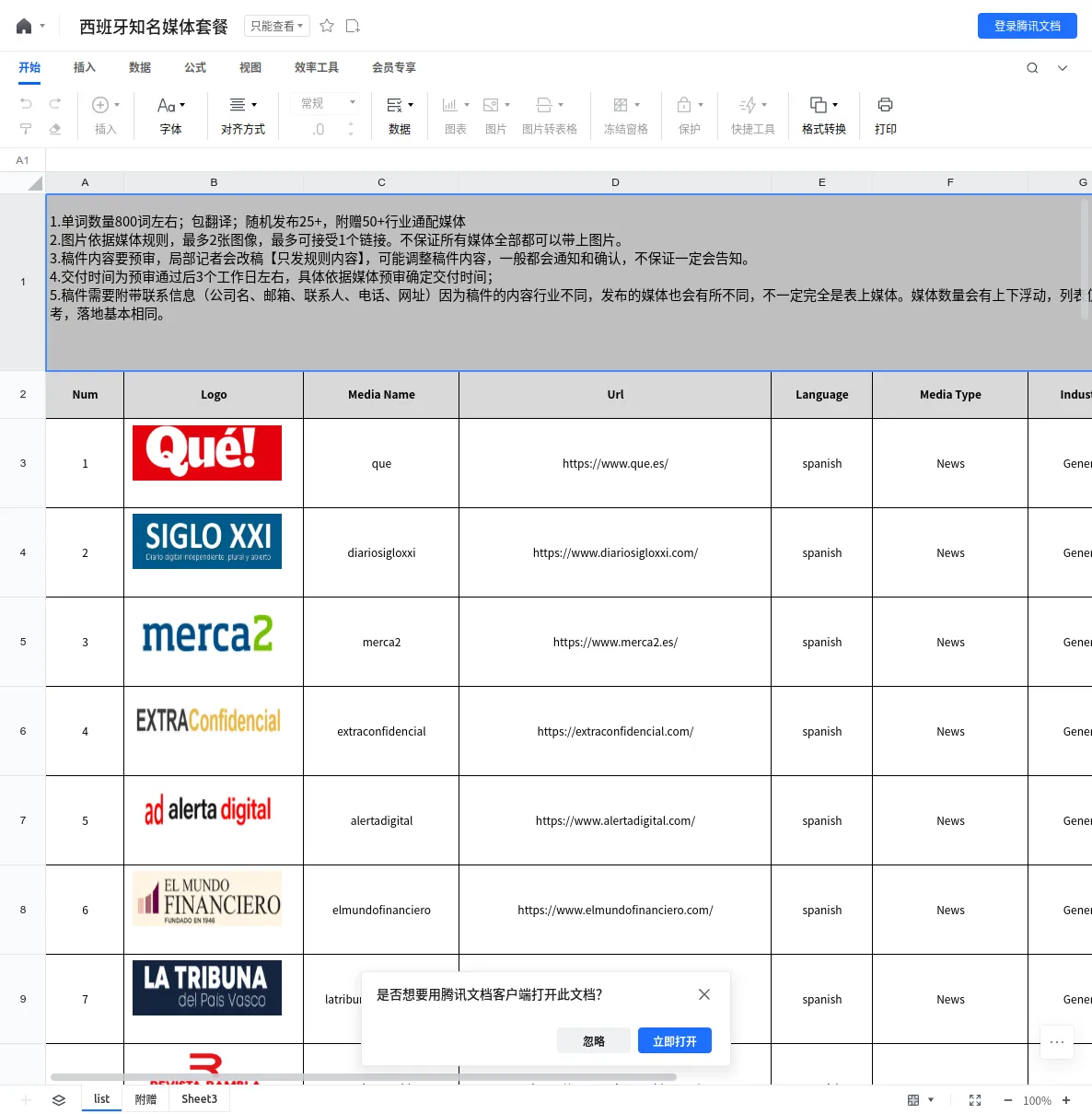Click the alerta digital logo image
This screenshot has width=1092, height=1114.
point(207,810)
